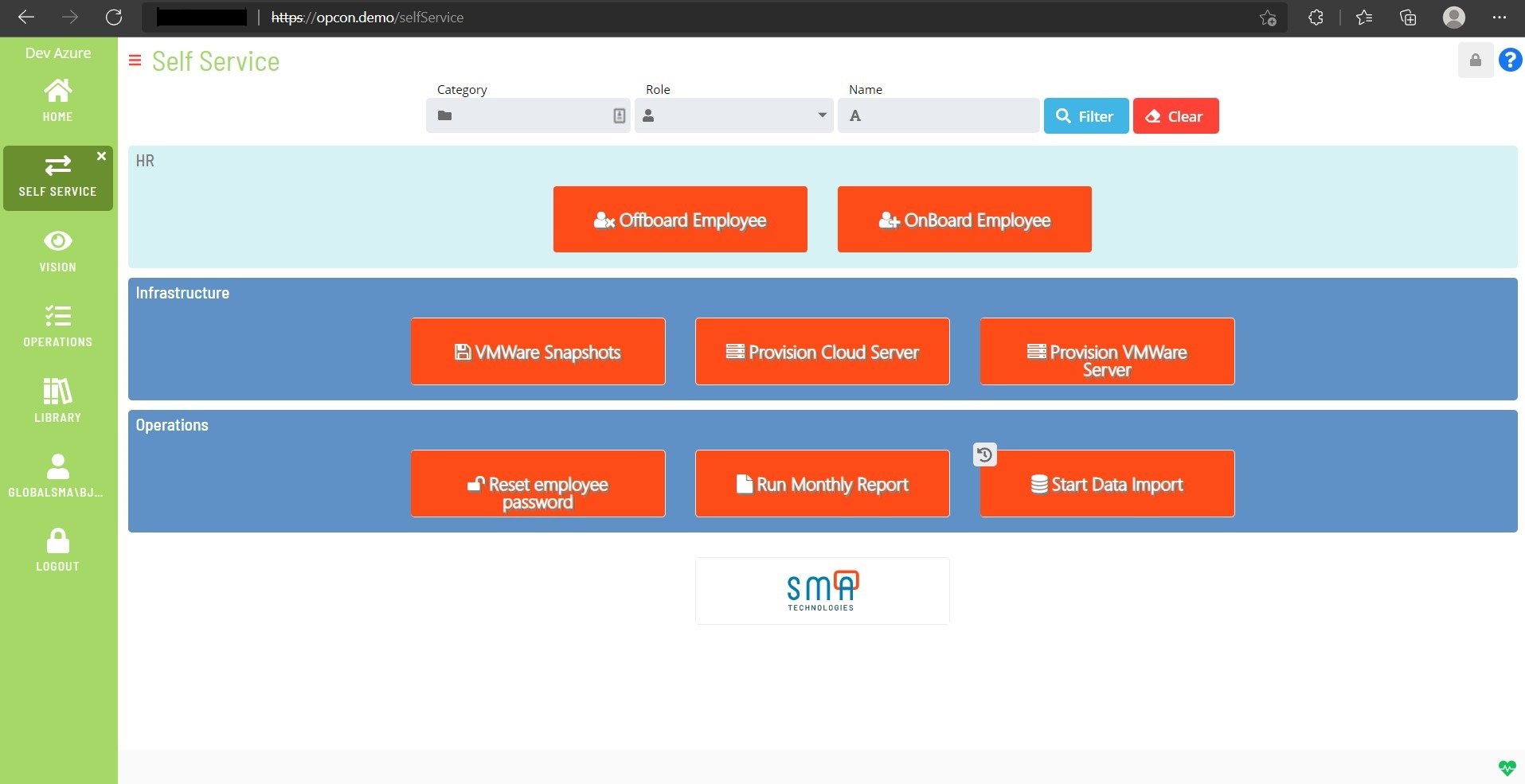Viewport: 1525px width, 784px height.
Task: Click the history icon on Start Data Import
Action: (984, 454)
